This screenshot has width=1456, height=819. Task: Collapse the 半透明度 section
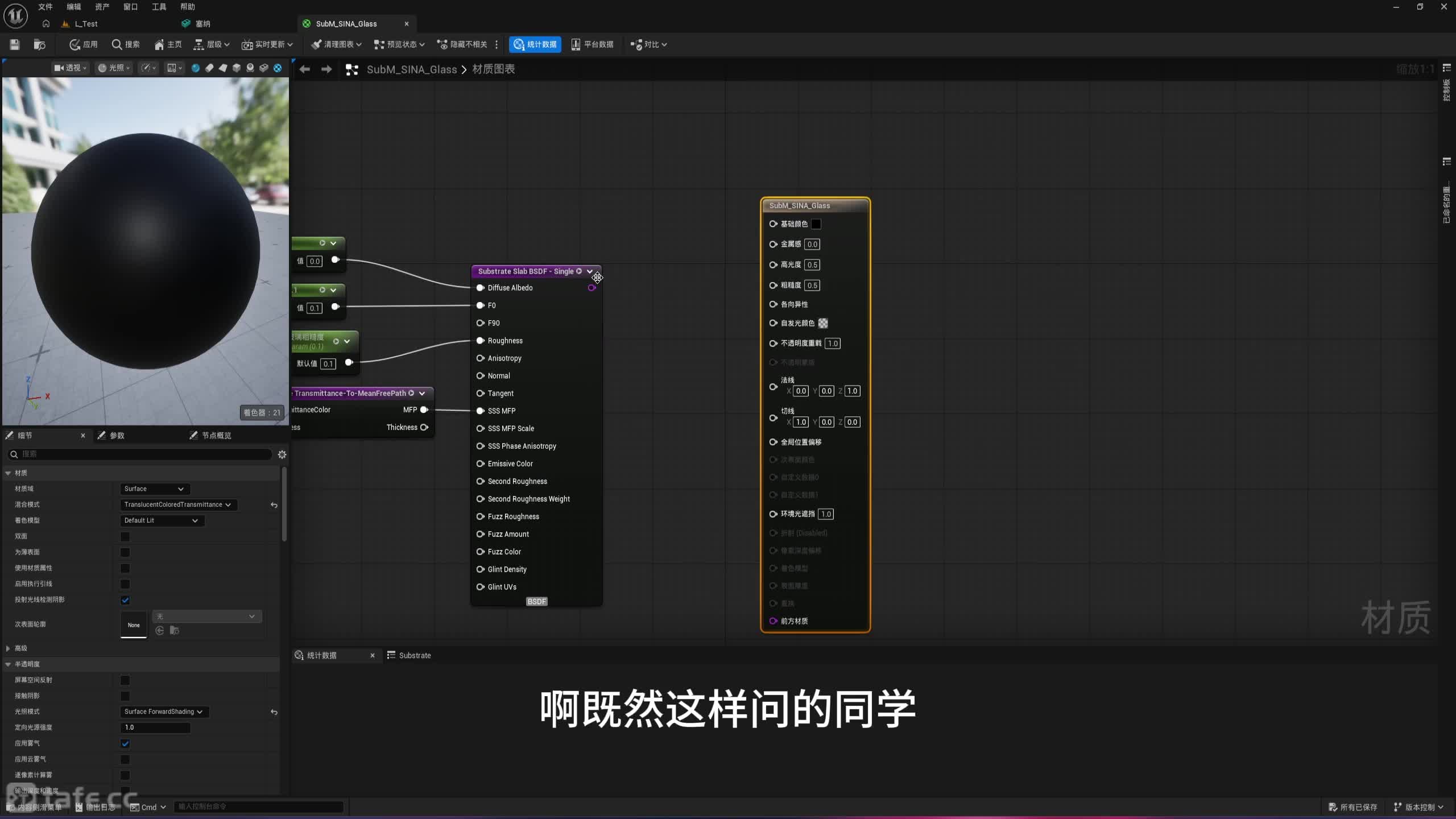(x=8, y=664)
